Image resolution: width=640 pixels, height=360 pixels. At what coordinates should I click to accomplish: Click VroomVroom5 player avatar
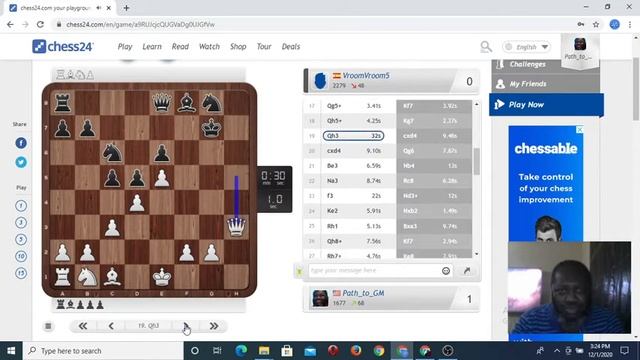point(320,80)
